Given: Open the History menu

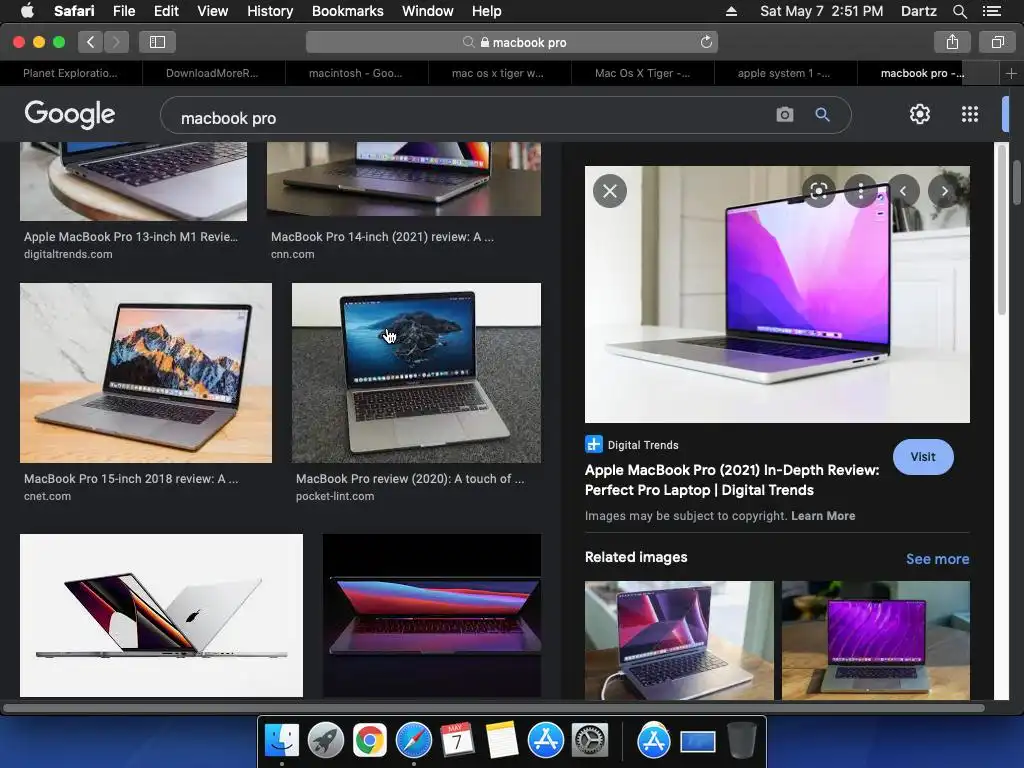Looking at the screenshot, I should click(270, 11).
